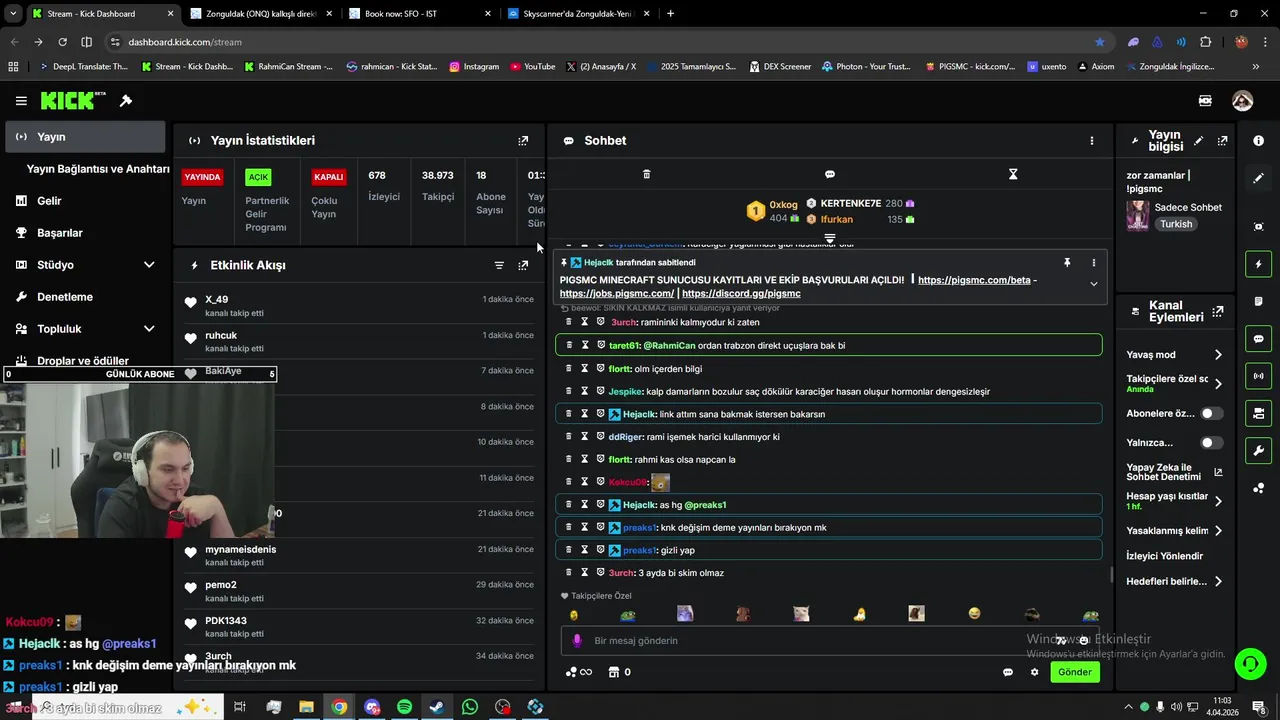The width and height of the screenshot is (1280, 720).
Task: Timeout flortt's 'olm içerden bilgi' message via hourglass
Action: [585, 368]
